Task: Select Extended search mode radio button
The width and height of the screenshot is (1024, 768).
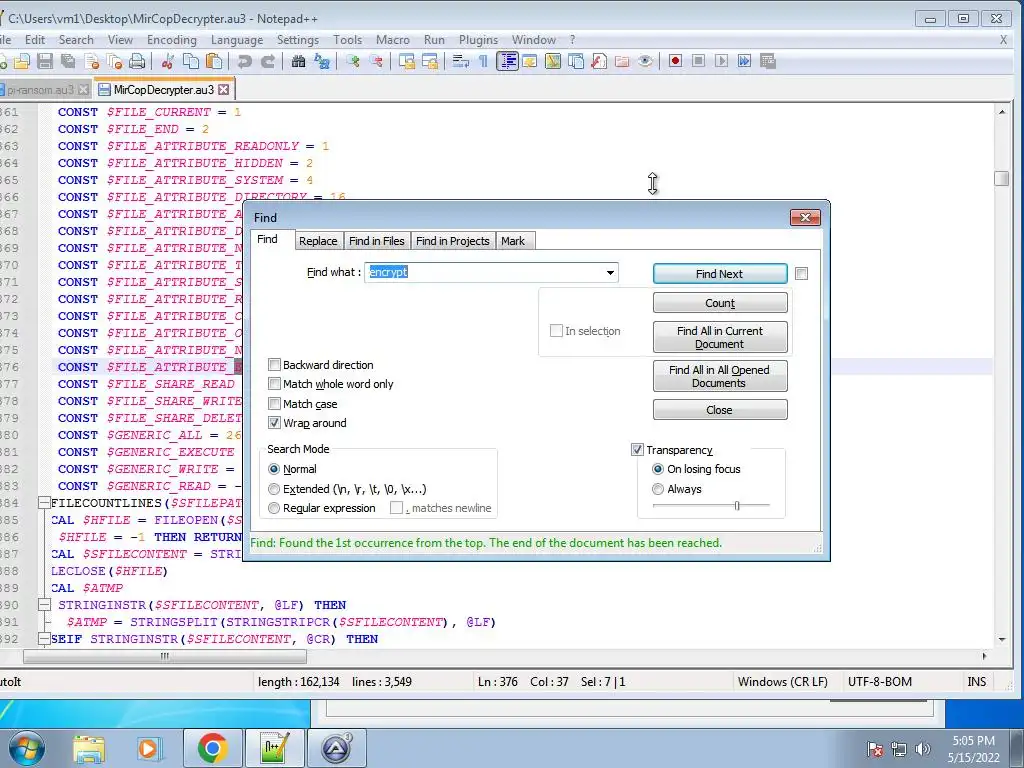Action: coord(274,488)
